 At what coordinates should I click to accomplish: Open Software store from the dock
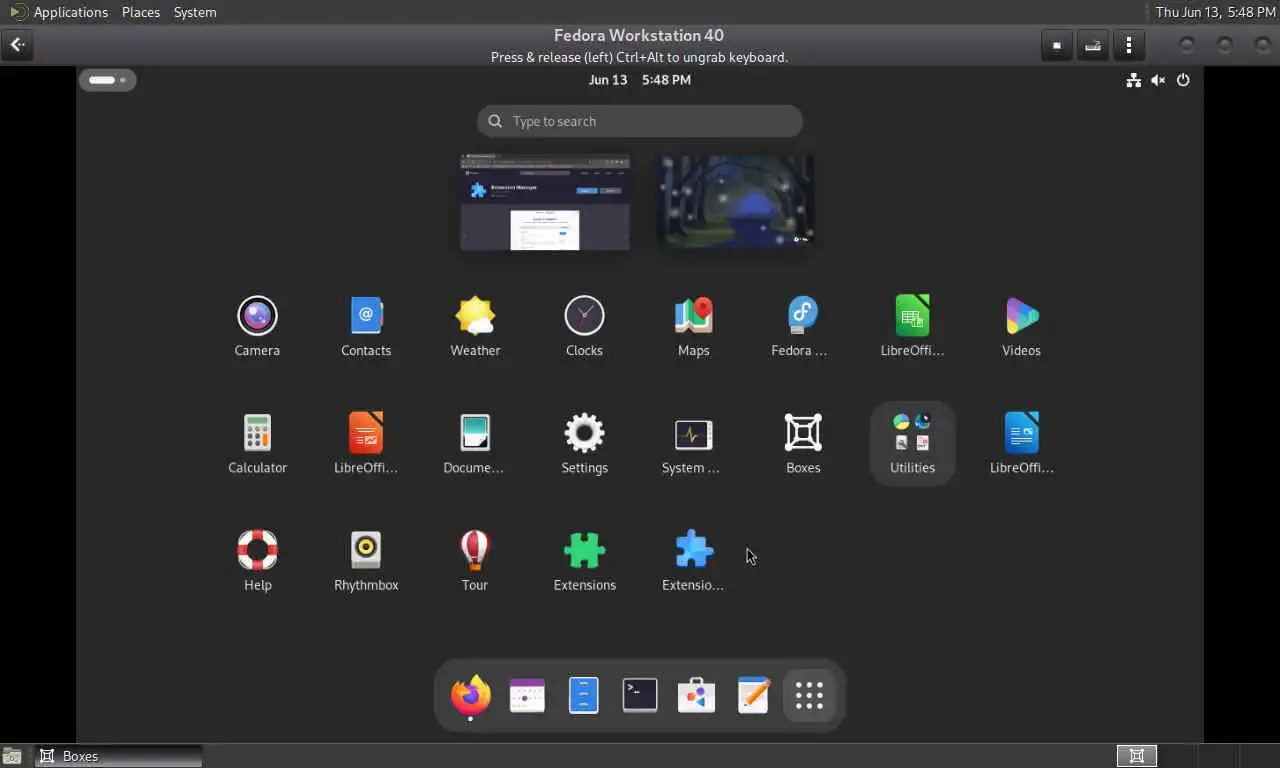point(696,695)
